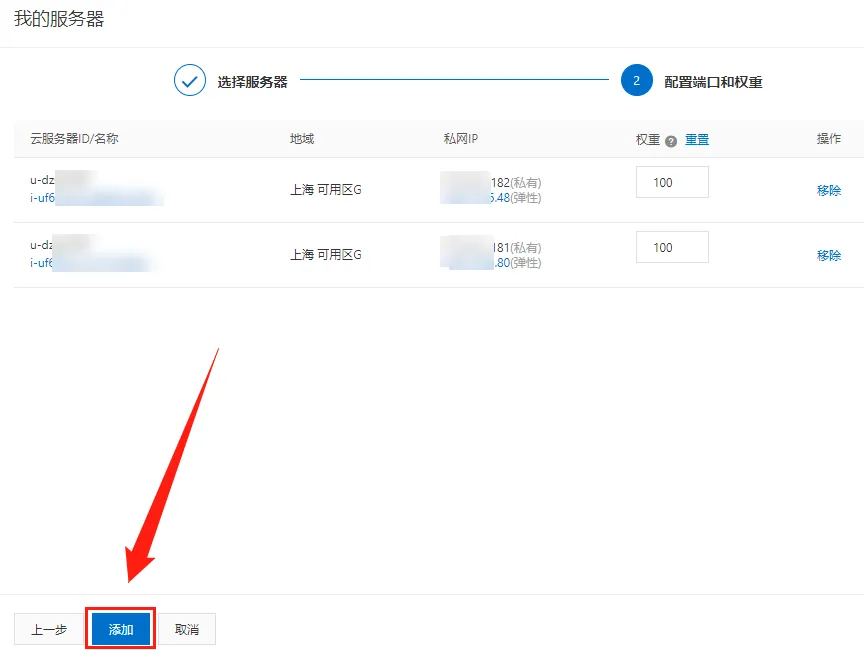
Task: Click the 云服务器ID/名称 column header
Action: [74, 139]
